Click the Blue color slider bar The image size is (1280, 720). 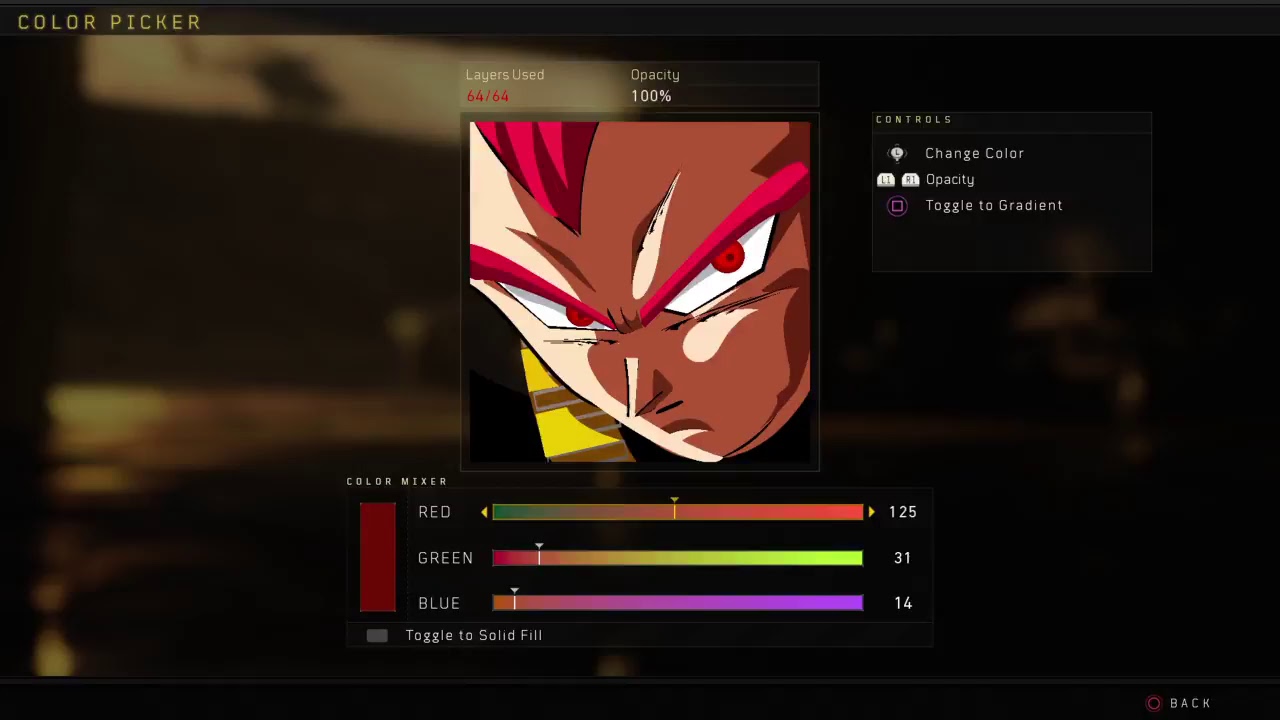[677, 603]
